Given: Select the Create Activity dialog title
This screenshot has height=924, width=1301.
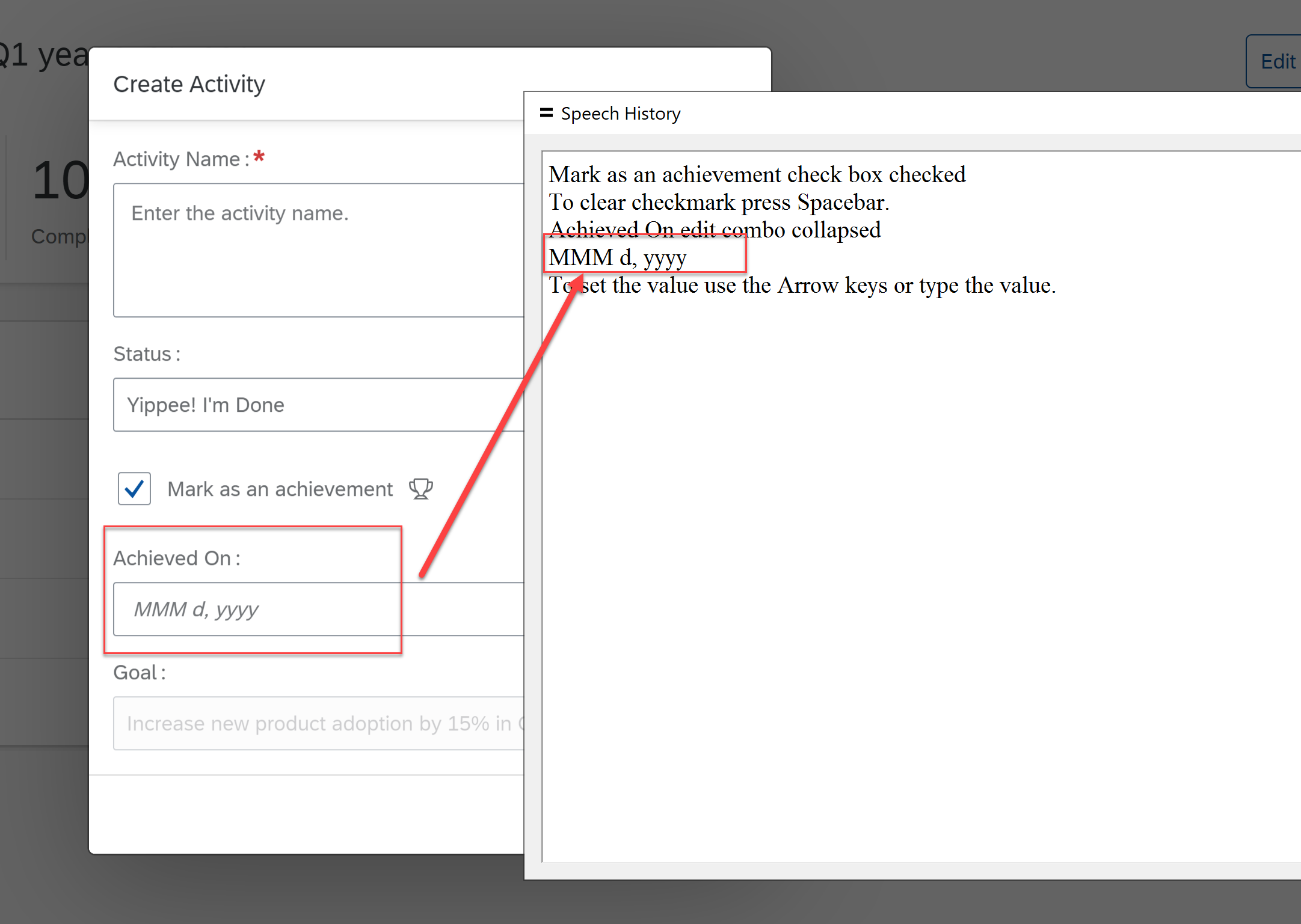Looking at the screenshot, I should click(x=189, y=84).
